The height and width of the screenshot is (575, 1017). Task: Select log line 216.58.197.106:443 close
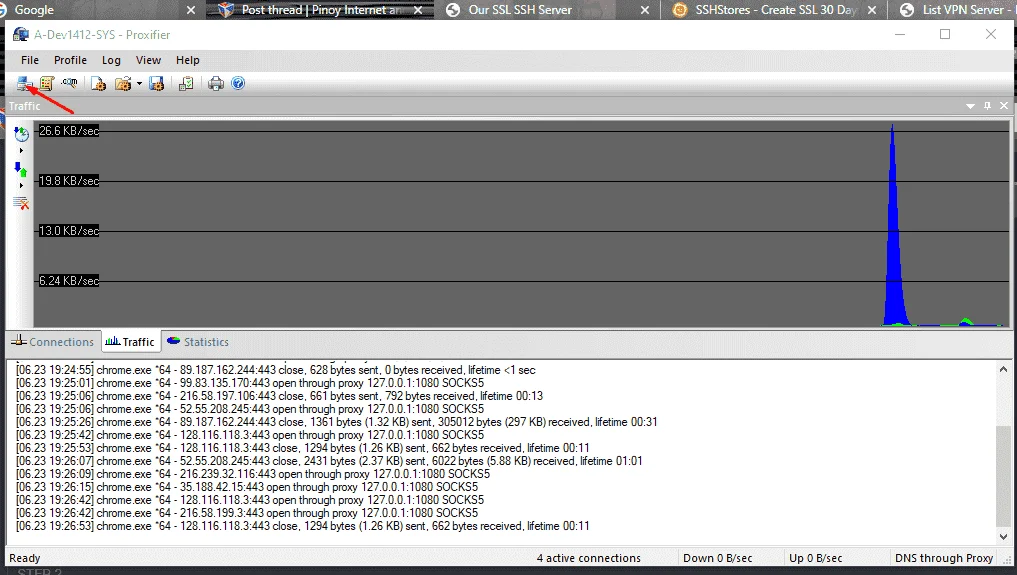280,396
